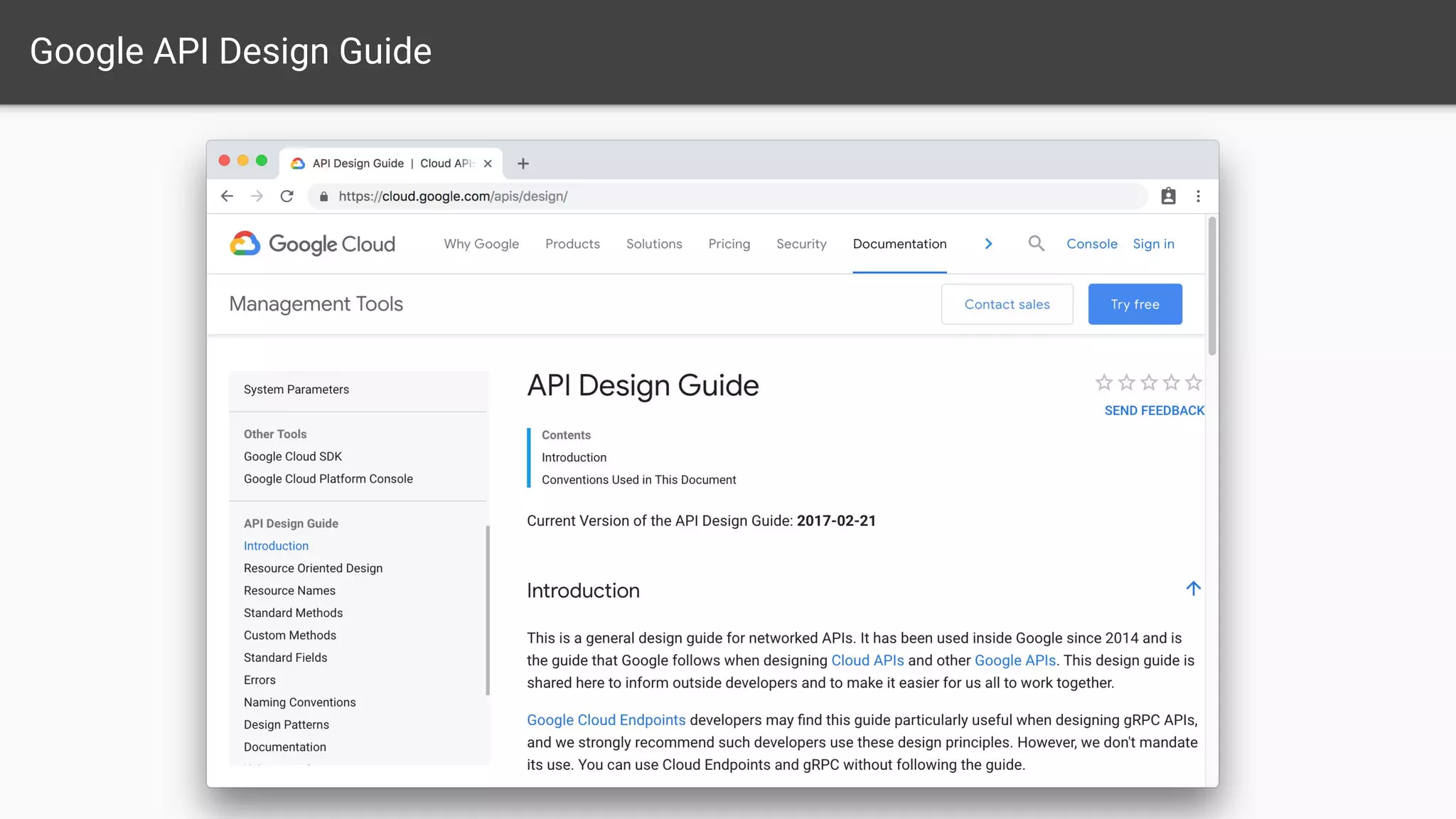Click the search magnifier icon
Viewport: 1456px width, 819px height.
pos(1036,244)
